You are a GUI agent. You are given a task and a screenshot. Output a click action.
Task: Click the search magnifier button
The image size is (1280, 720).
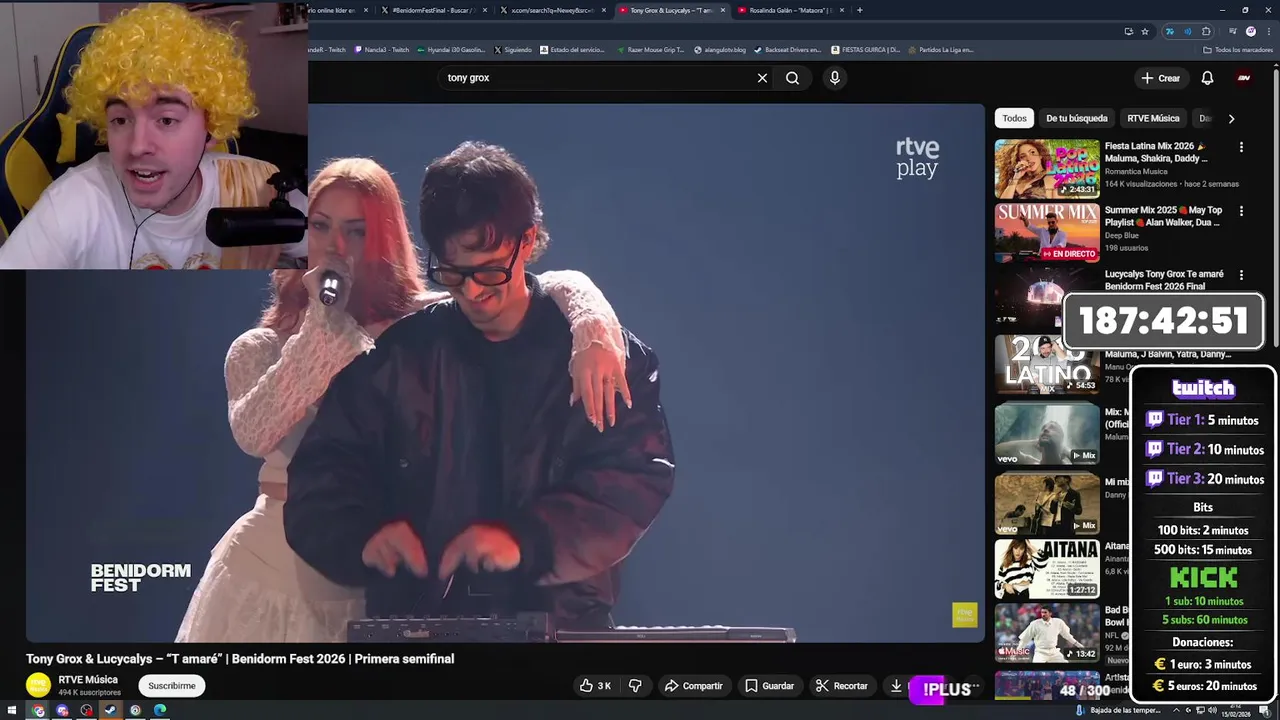coord(792,78)
